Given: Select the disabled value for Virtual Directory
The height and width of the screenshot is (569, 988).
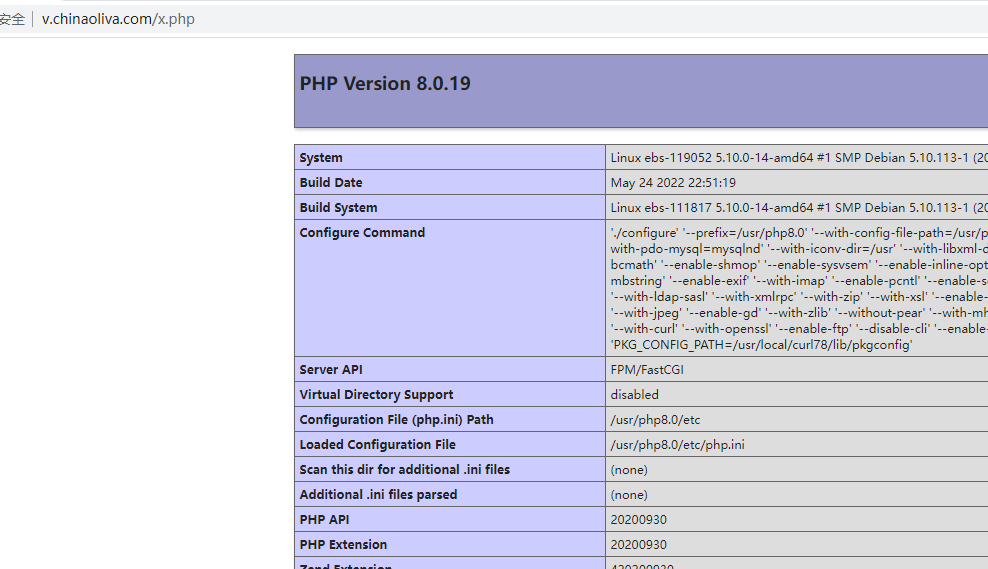Looking at the screenshot, I should tap(634, 395).
